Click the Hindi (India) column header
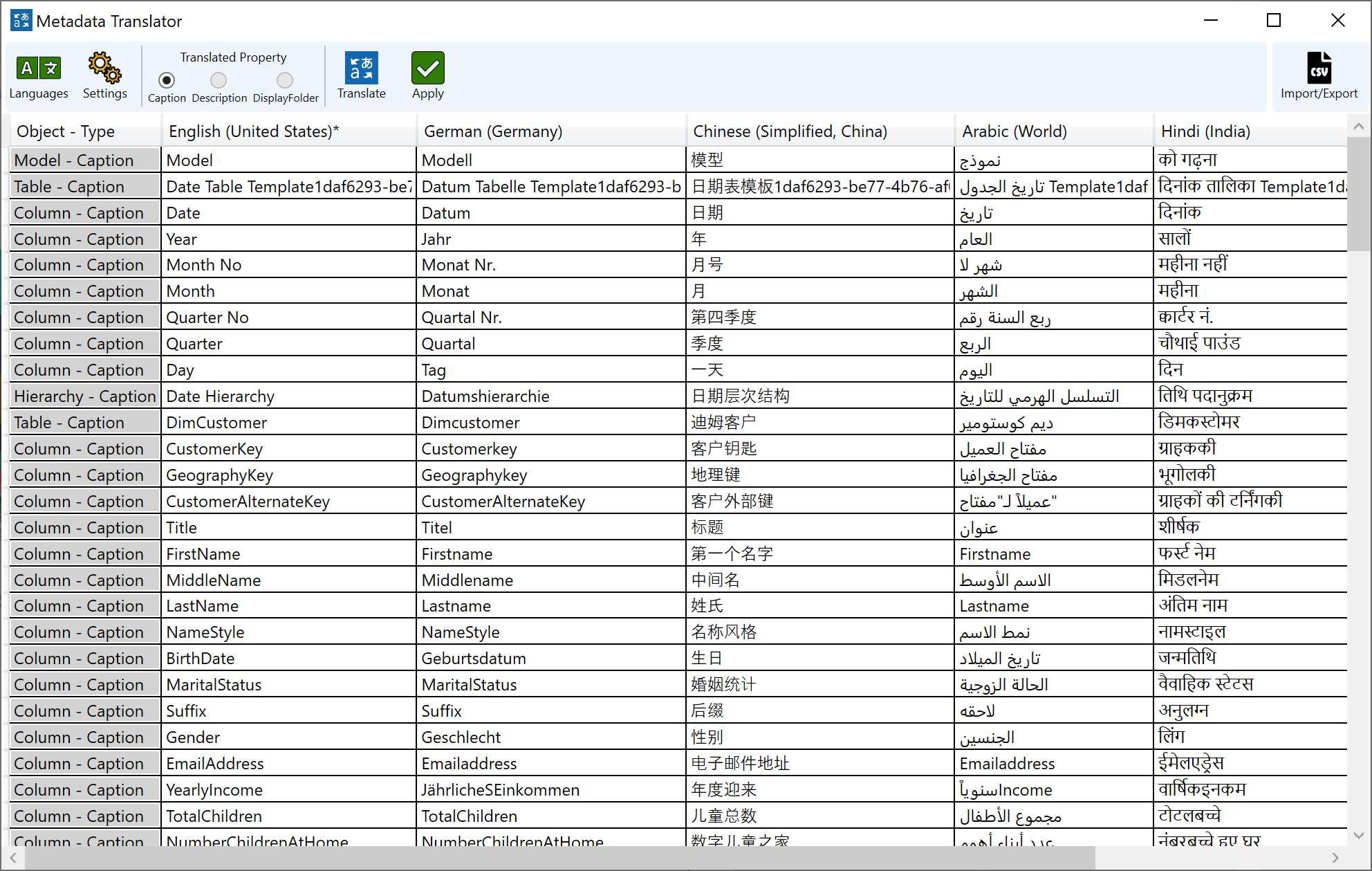 click(x=1250, y=131)
